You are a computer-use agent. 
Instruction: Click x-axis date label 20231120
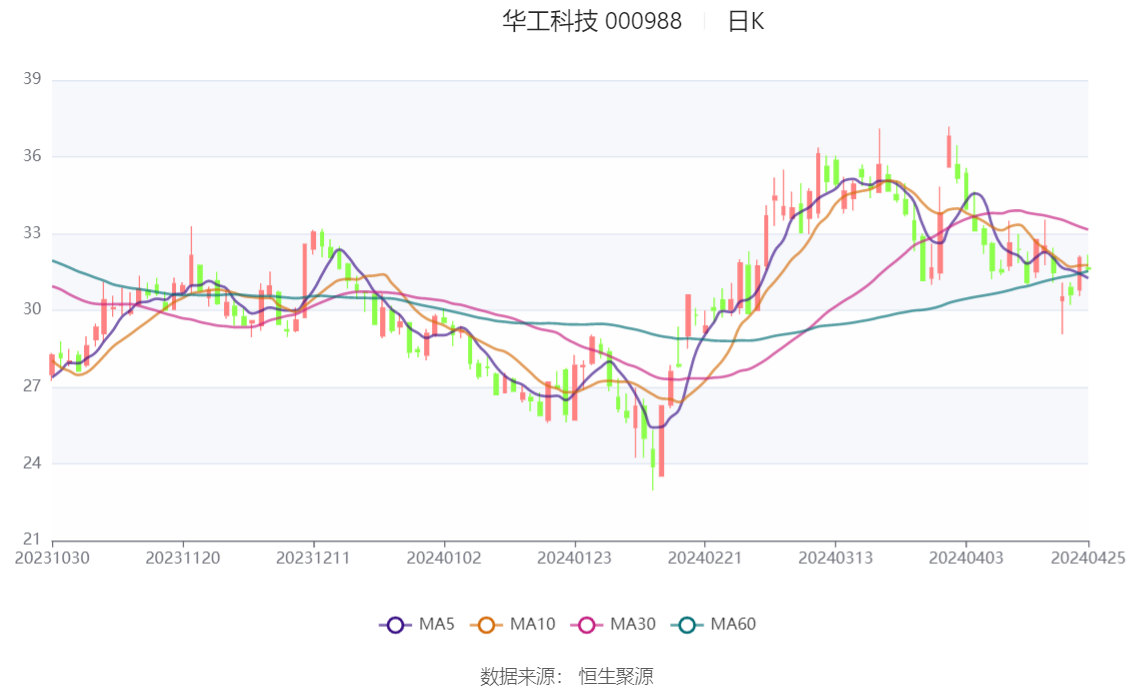(183, 557)
